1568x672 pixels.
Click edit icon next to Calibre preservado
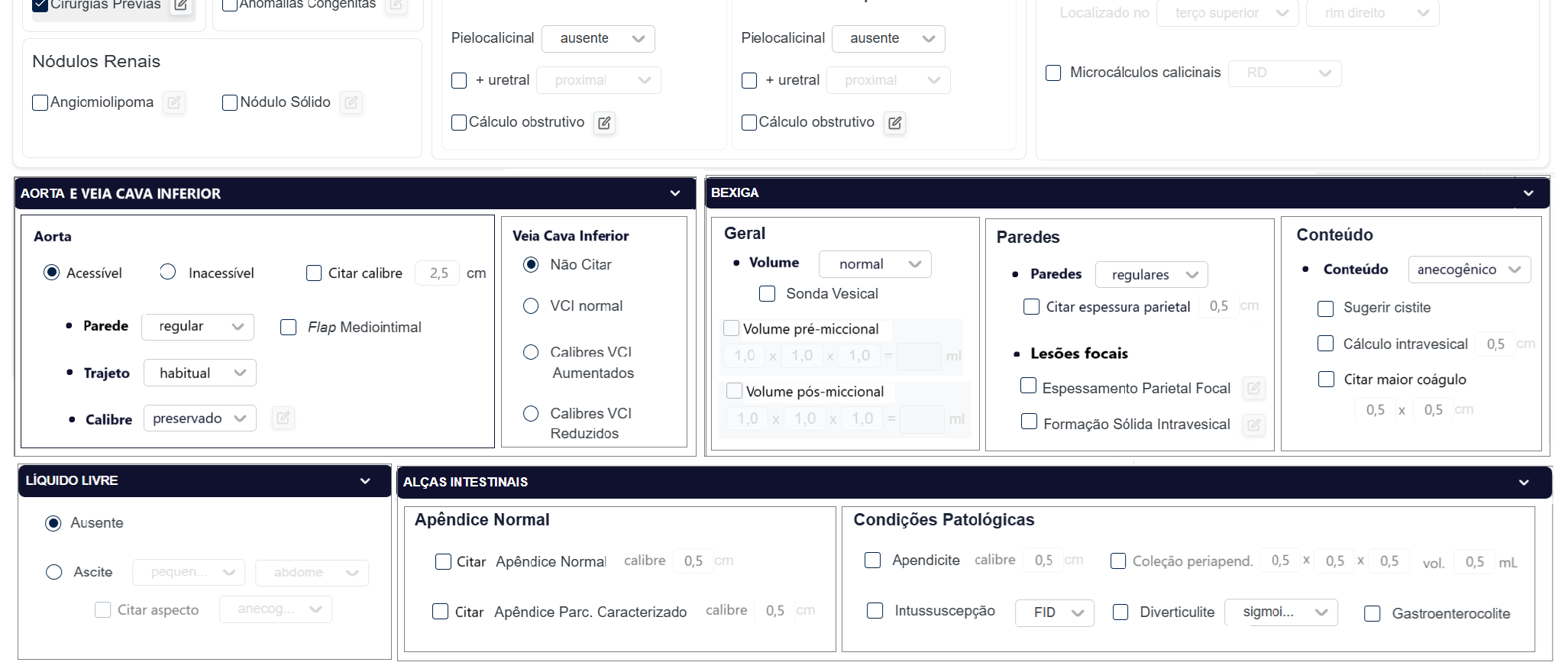coord(283,418)
